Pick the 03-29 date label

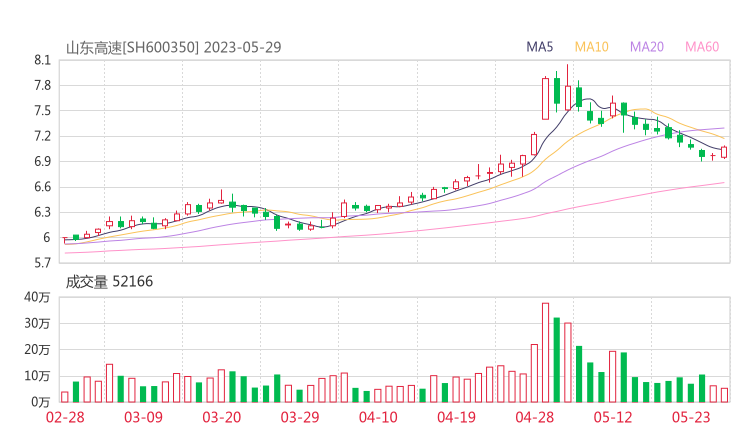(x=300, y=417)
